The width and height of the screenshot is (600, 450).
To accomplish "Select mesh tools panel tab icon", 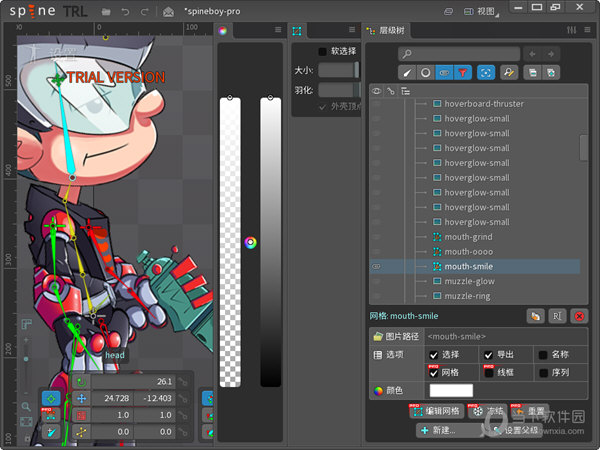I will click(297, 31).
